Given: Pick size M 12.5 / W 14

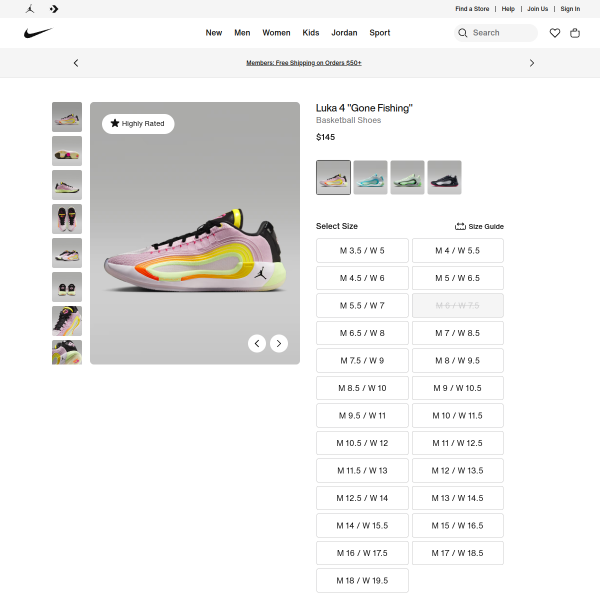Looking at the screenshot, I should pos(362,499).
